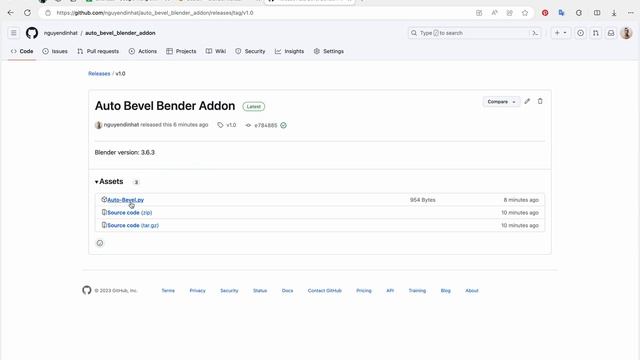Open the issues icon in the header

pos(580,33)
